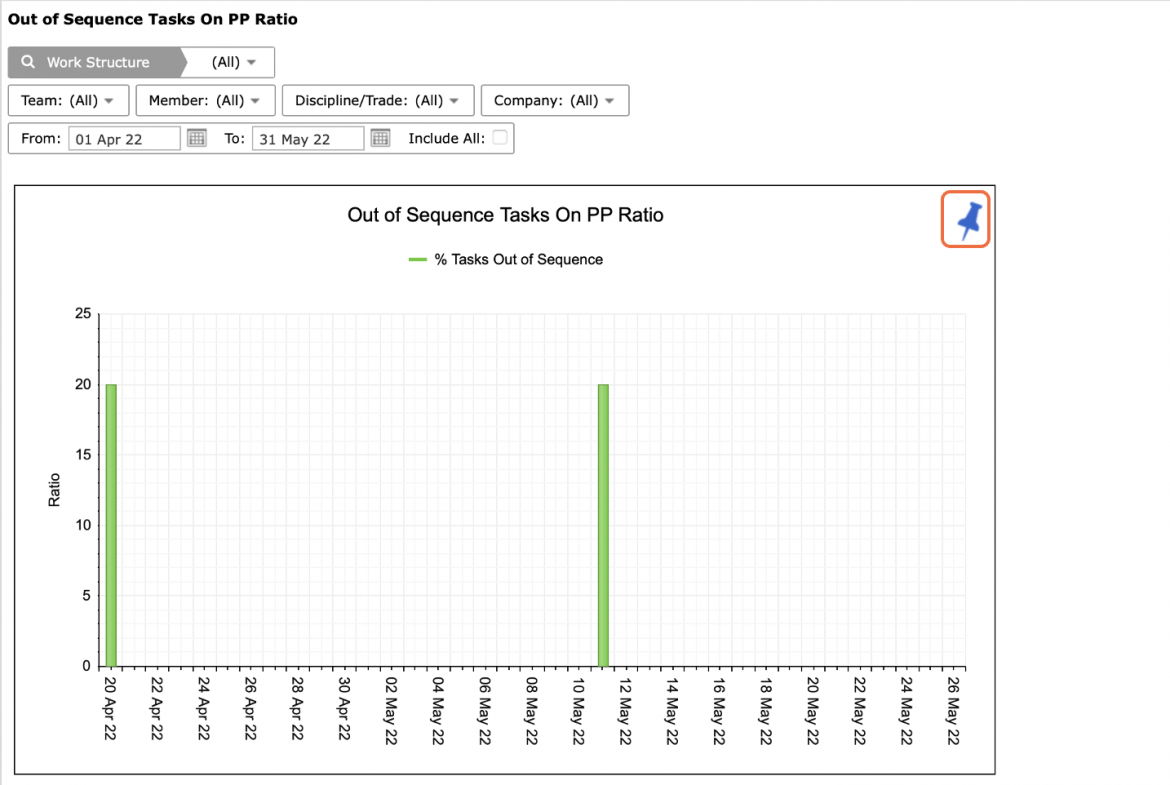
Task: Click the page heading Out of Sequence Tasks On PP Ratio
Action: click(153, 19)
